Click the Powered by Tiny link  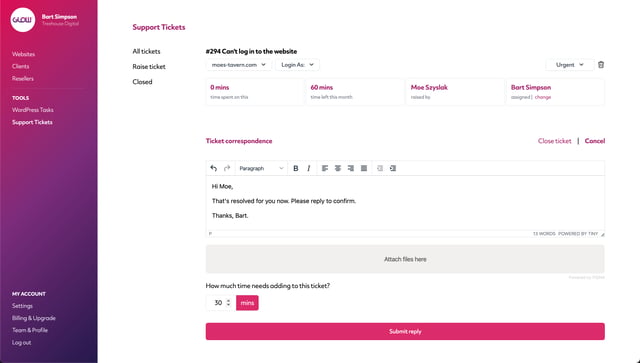tap(578, 234)
